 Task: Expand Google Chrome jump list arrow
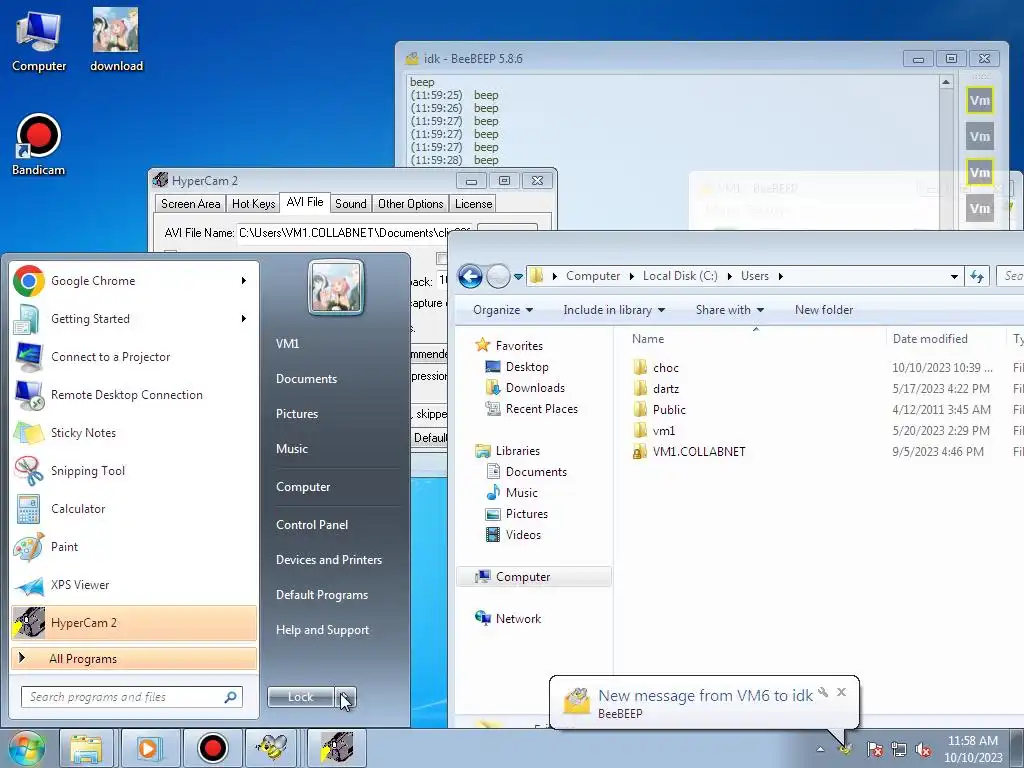point(244,281)
